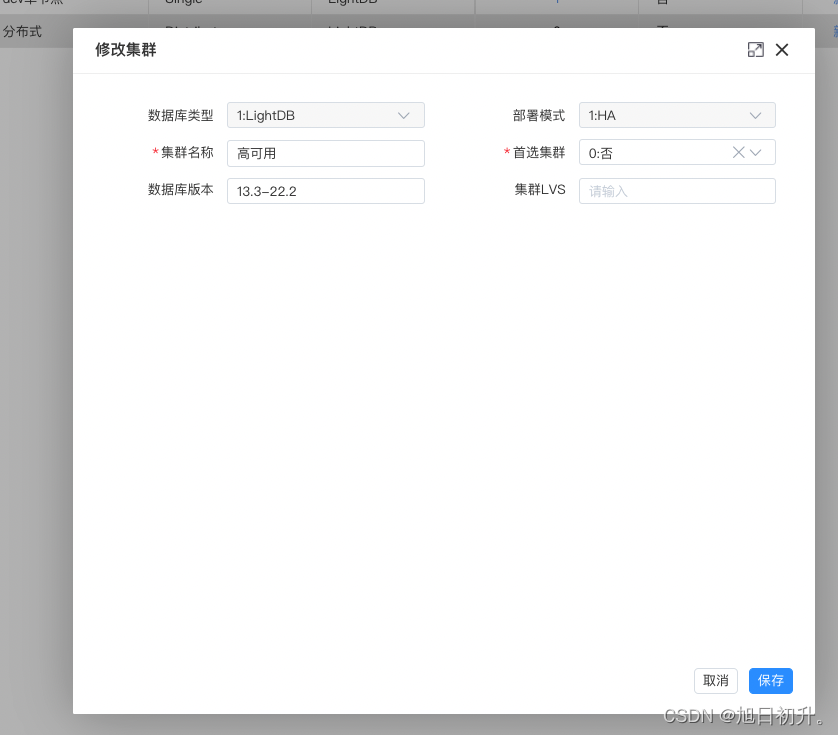838x735 pixels.
Task: Select the 分布式 row in the background table
Action: 25,31
